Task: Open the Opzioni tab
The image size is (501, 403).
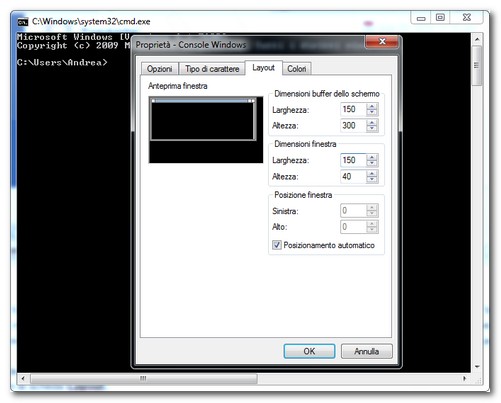Action: pyautogui.click(x=159, y=69)
